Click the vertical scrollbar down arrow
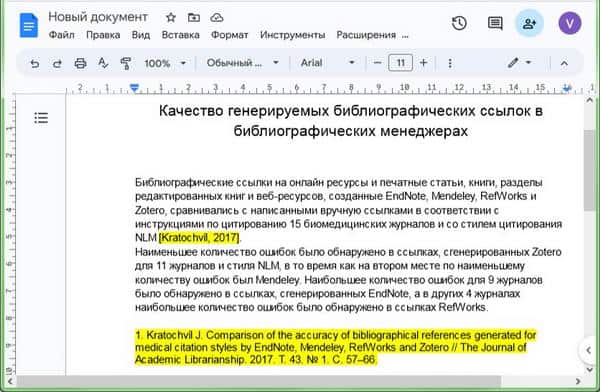 click(x=589, y=369)
